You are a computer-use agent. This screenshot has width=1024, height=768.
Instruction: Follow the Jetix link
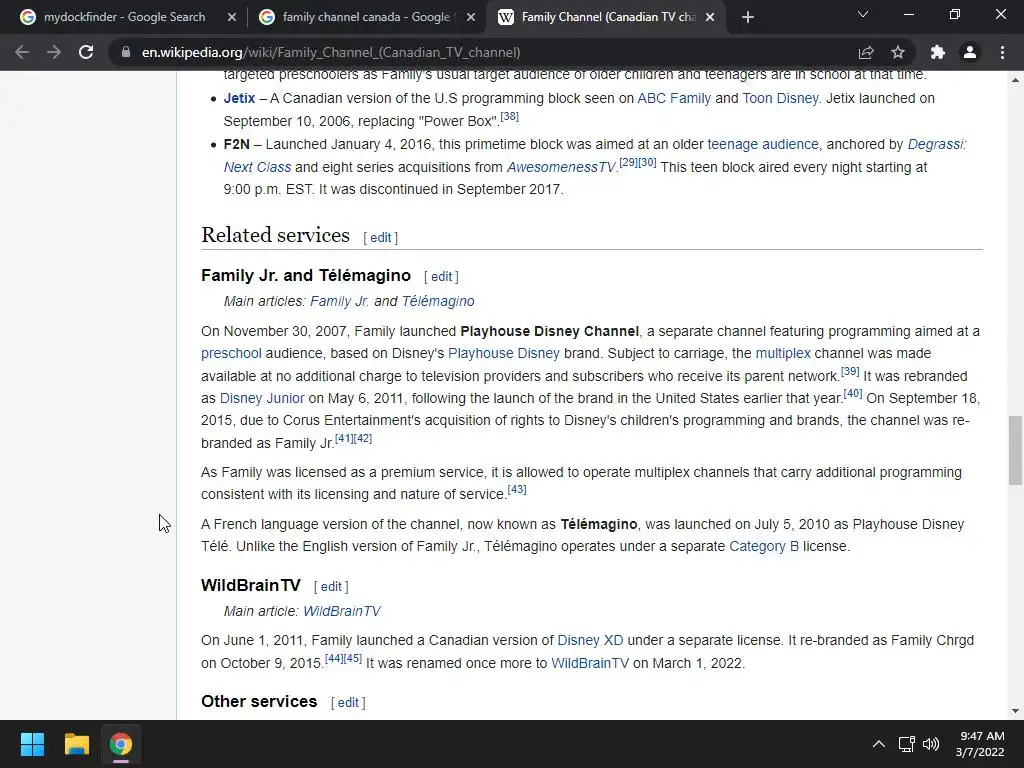pyautogui.click(x=239, y=98)
